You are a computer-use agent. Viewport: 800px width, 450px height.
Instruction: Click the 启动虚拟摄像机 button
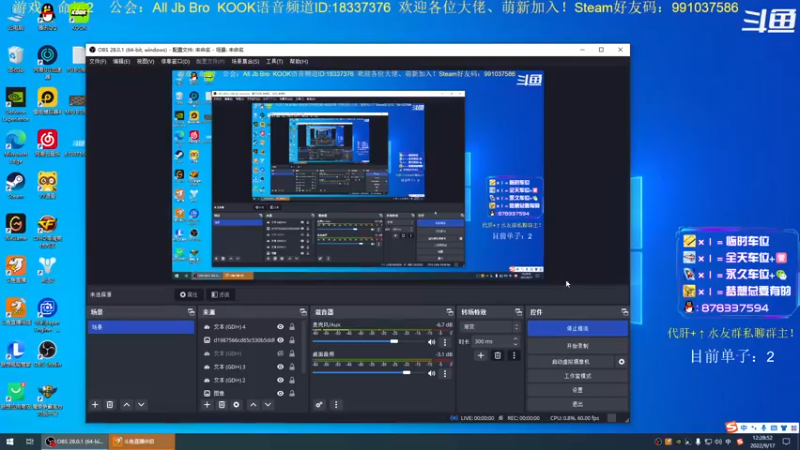tap(570, 362)
